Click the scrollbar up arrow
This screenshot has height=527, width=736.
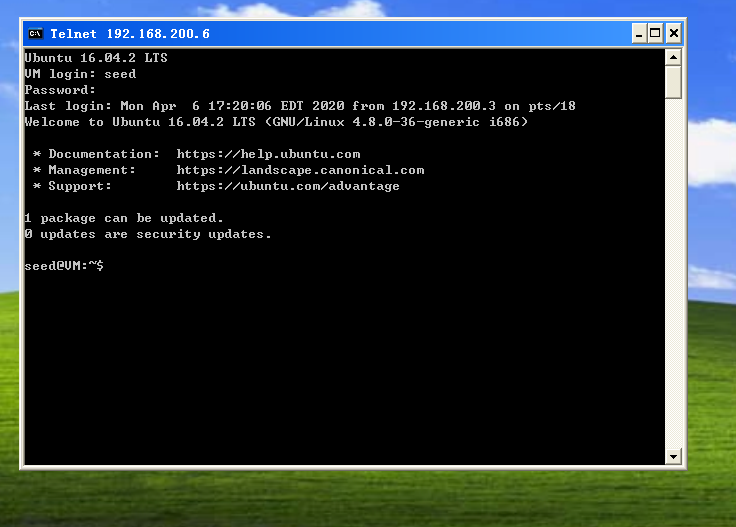674,57
